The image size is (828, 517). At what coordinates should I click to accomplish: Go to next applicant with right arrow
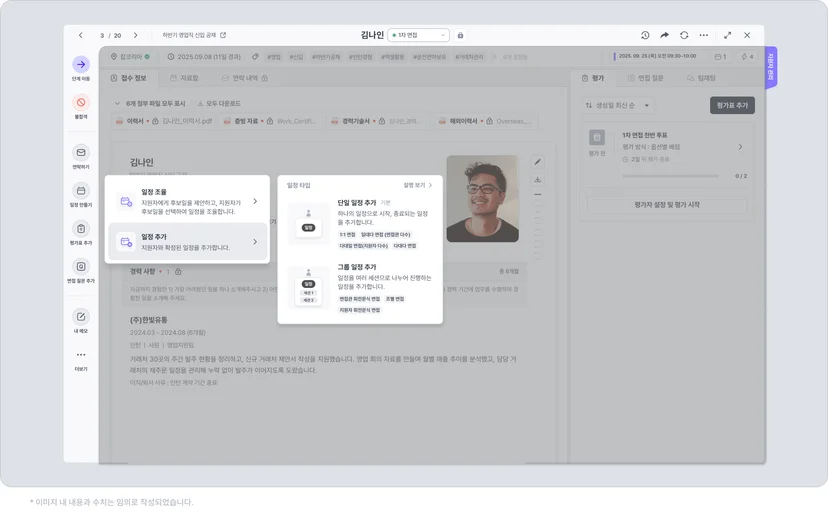[136, 35]
